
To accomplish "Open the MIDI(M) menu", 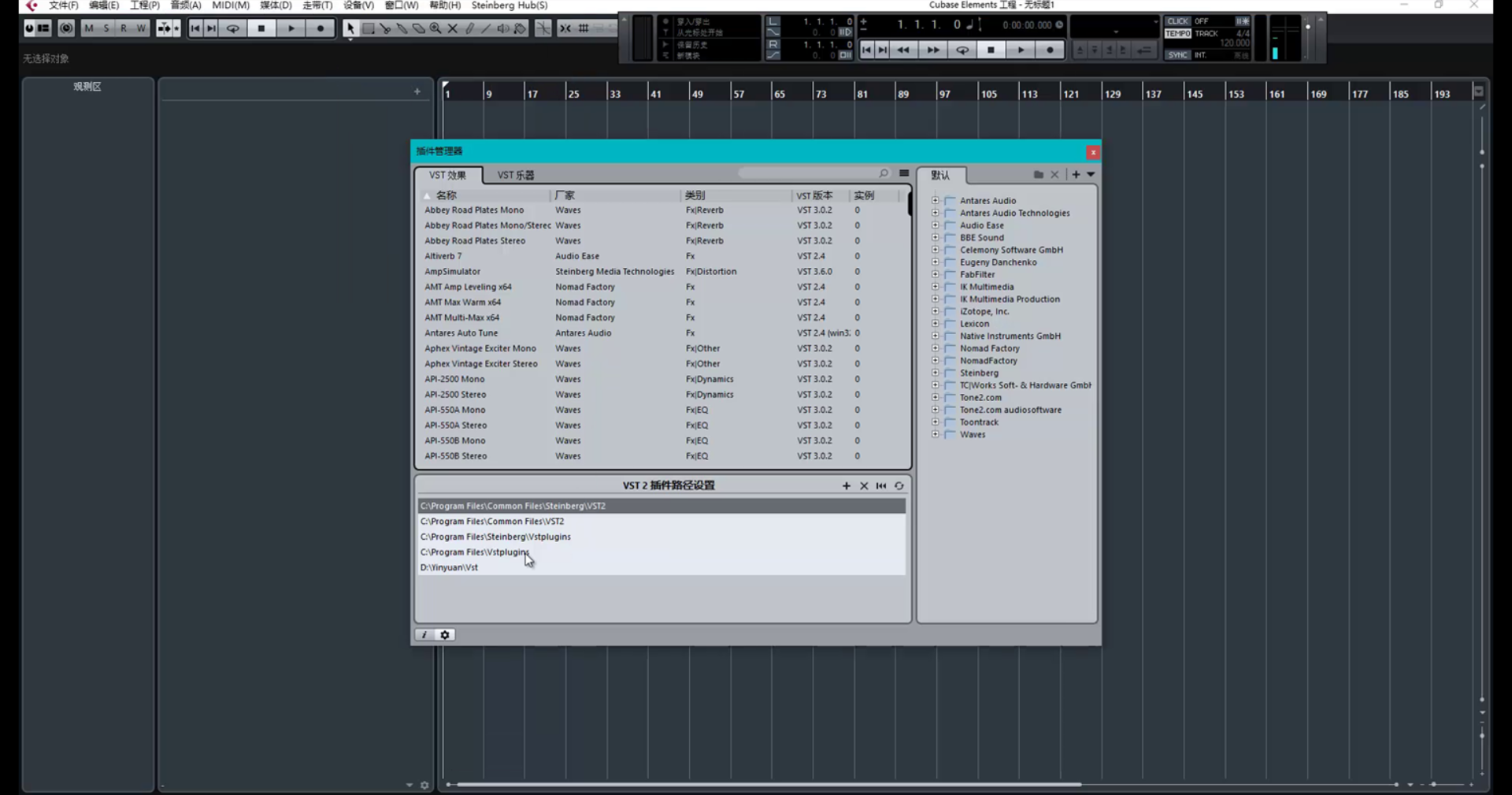I will tap(231, 6).
